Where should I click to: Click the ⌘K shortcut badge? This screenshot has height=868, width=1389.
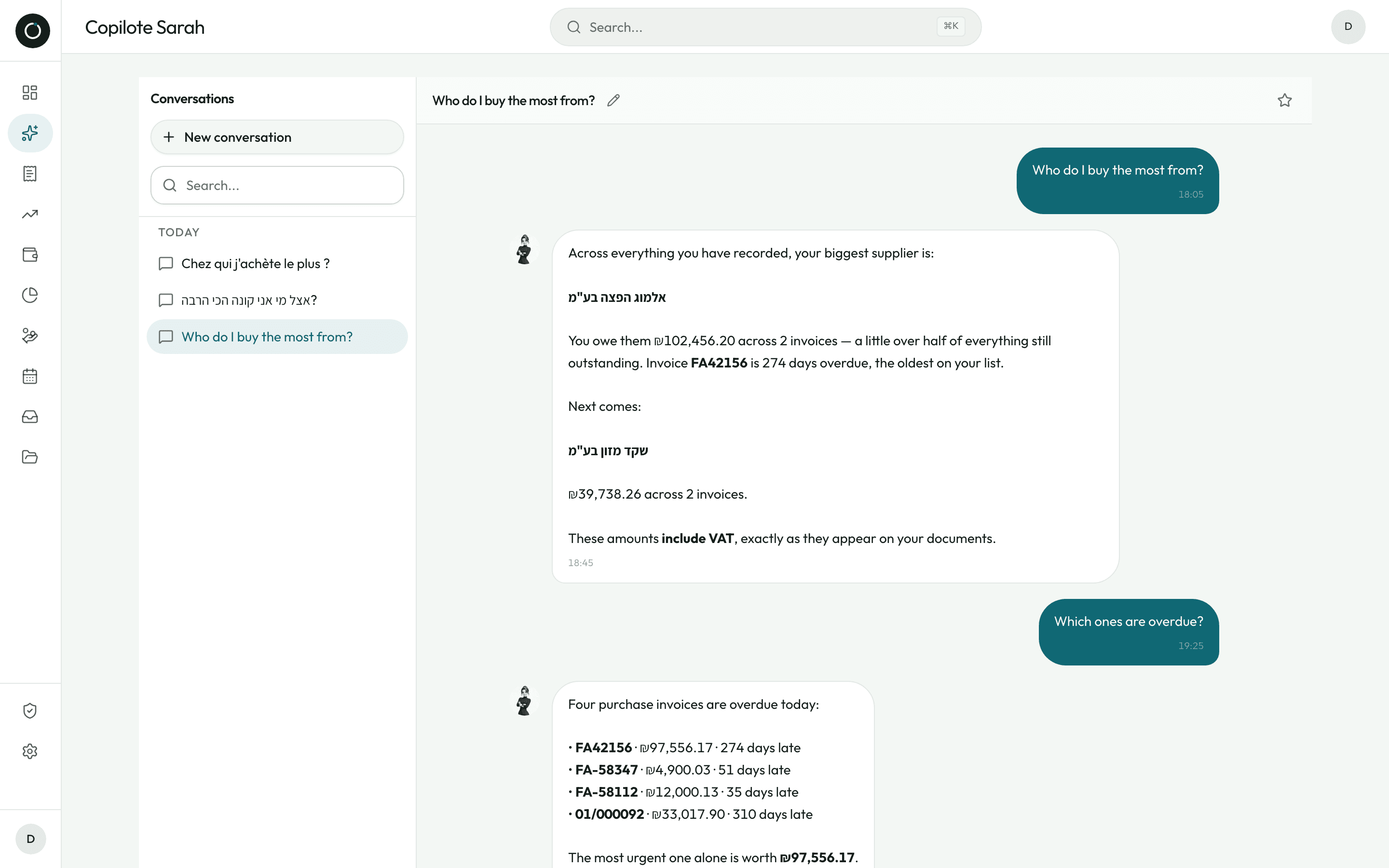tap(951, 27)
